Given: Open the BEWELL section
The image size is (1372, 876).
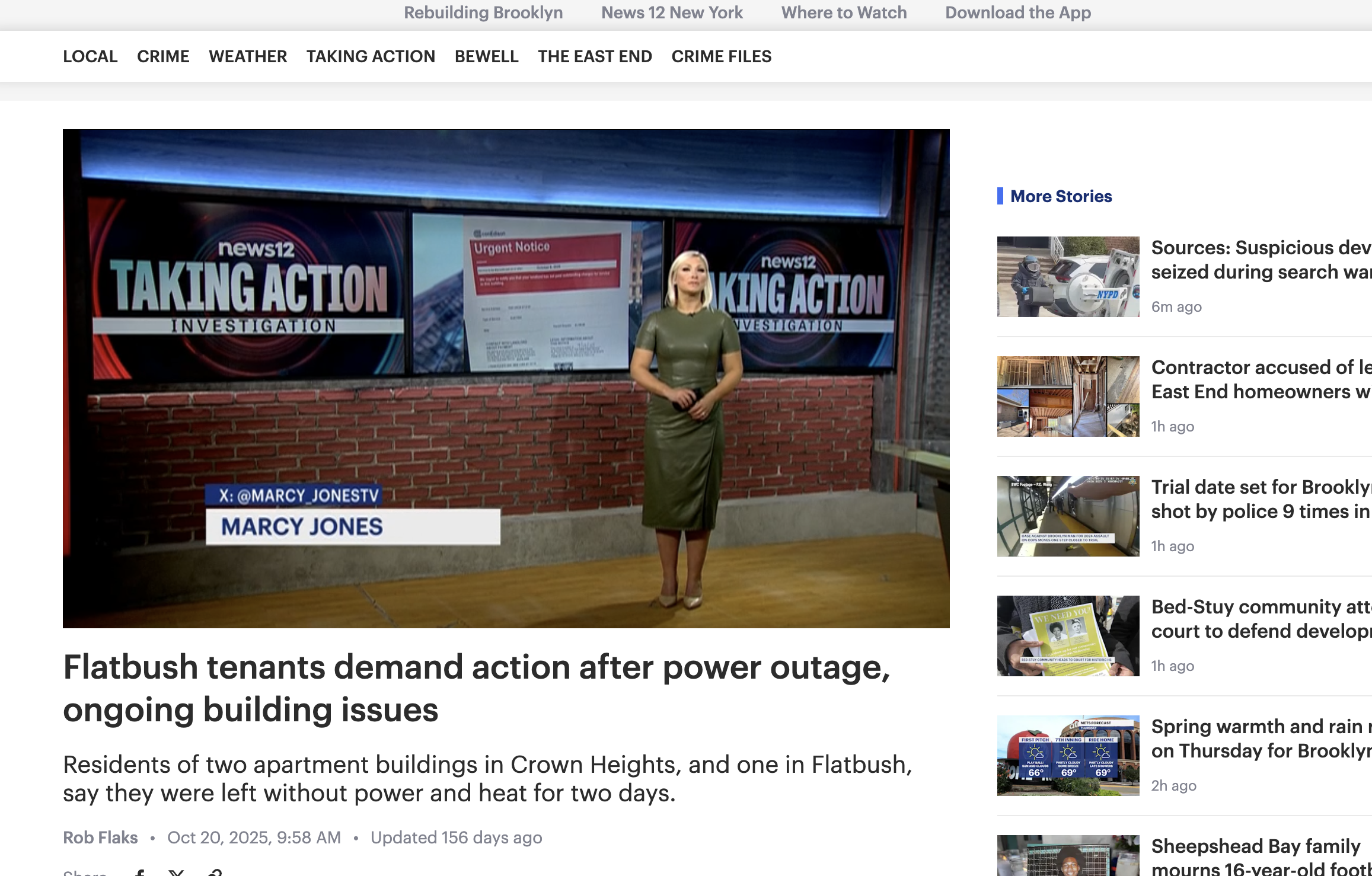Looking at the screenshot, I should point(486,56).
